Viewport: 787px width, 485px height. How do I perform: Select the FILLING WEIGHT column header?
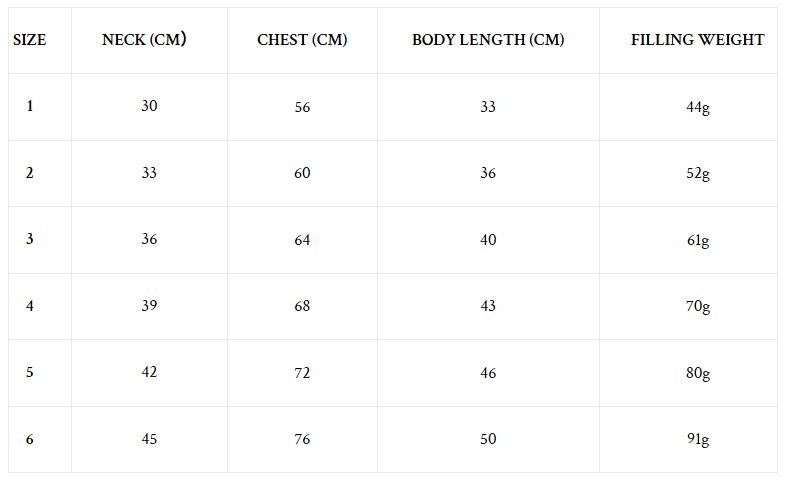click(x=698, y=40)
